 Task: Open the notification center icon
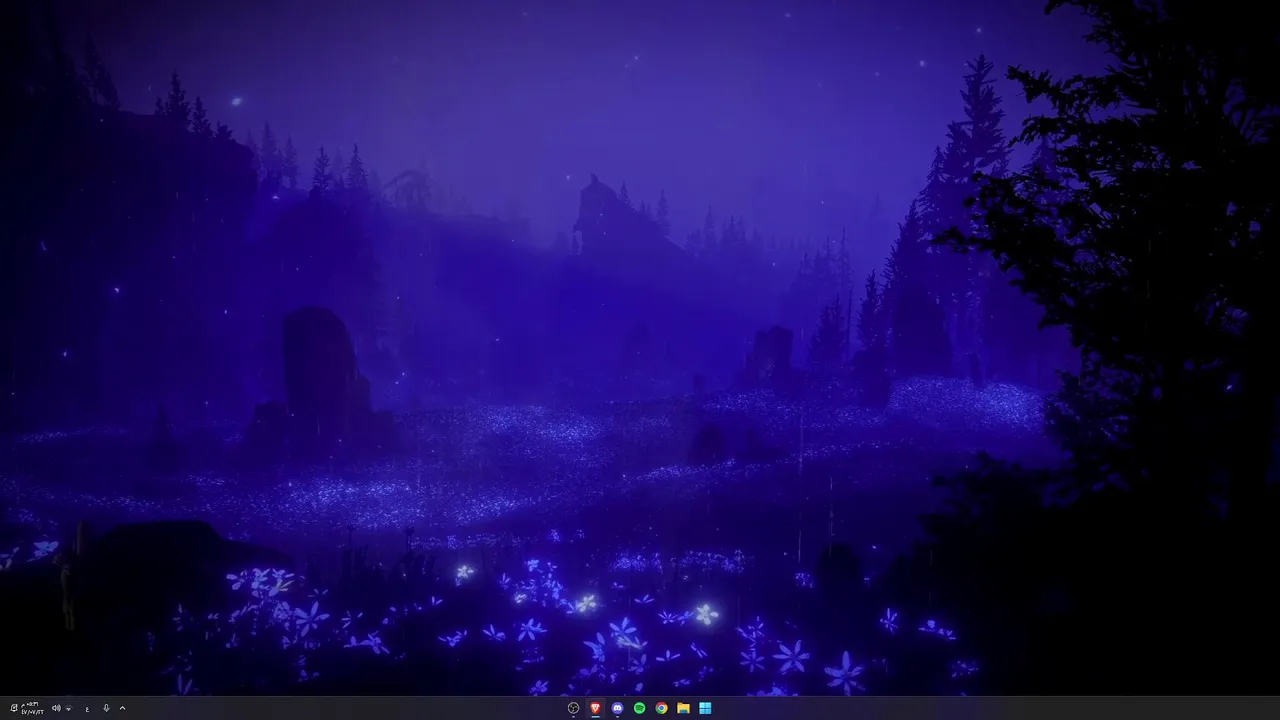click(x=14, y=708)
